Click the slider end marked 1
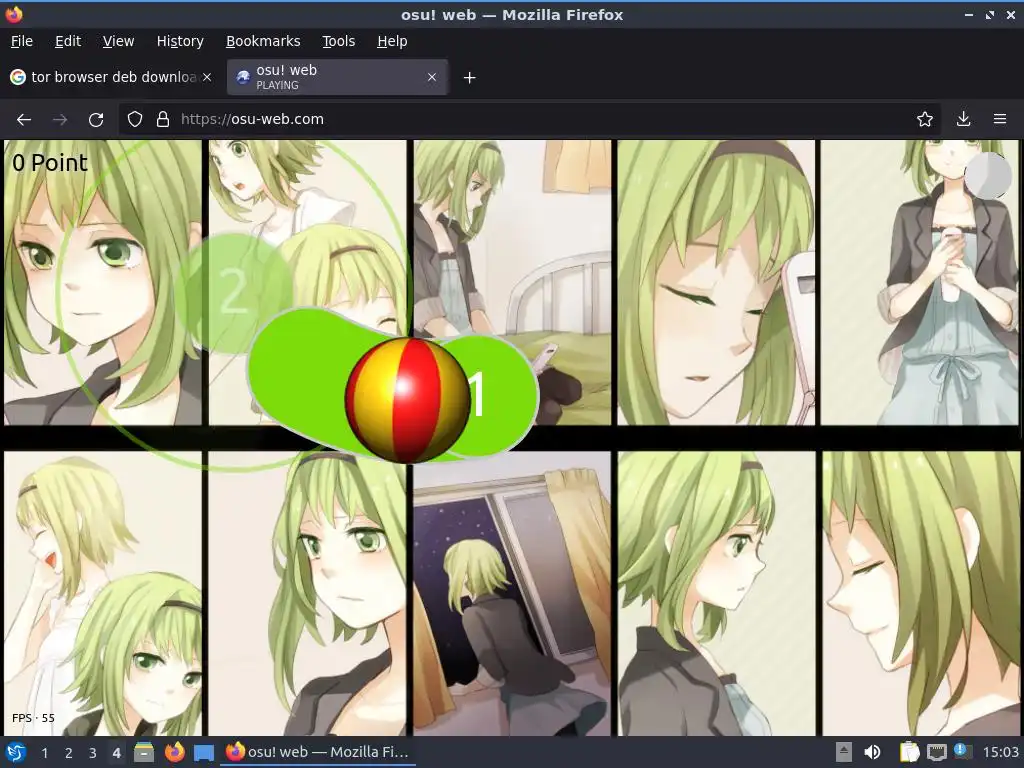 tap(477, 394)
